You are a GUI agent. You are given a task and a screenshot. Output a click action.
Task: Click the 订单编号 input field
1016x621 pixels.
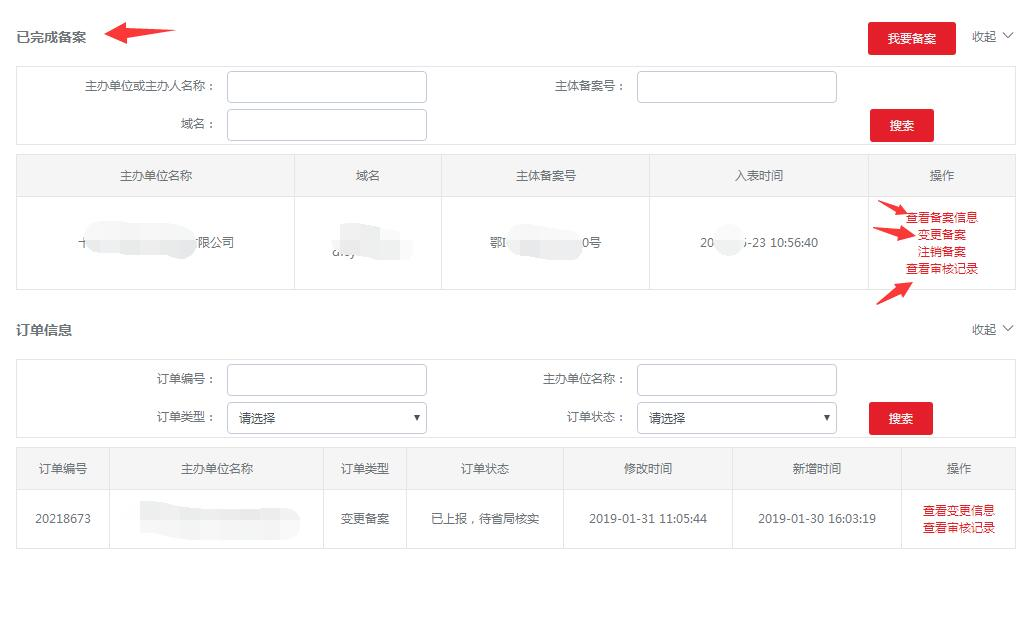point(326,380)
